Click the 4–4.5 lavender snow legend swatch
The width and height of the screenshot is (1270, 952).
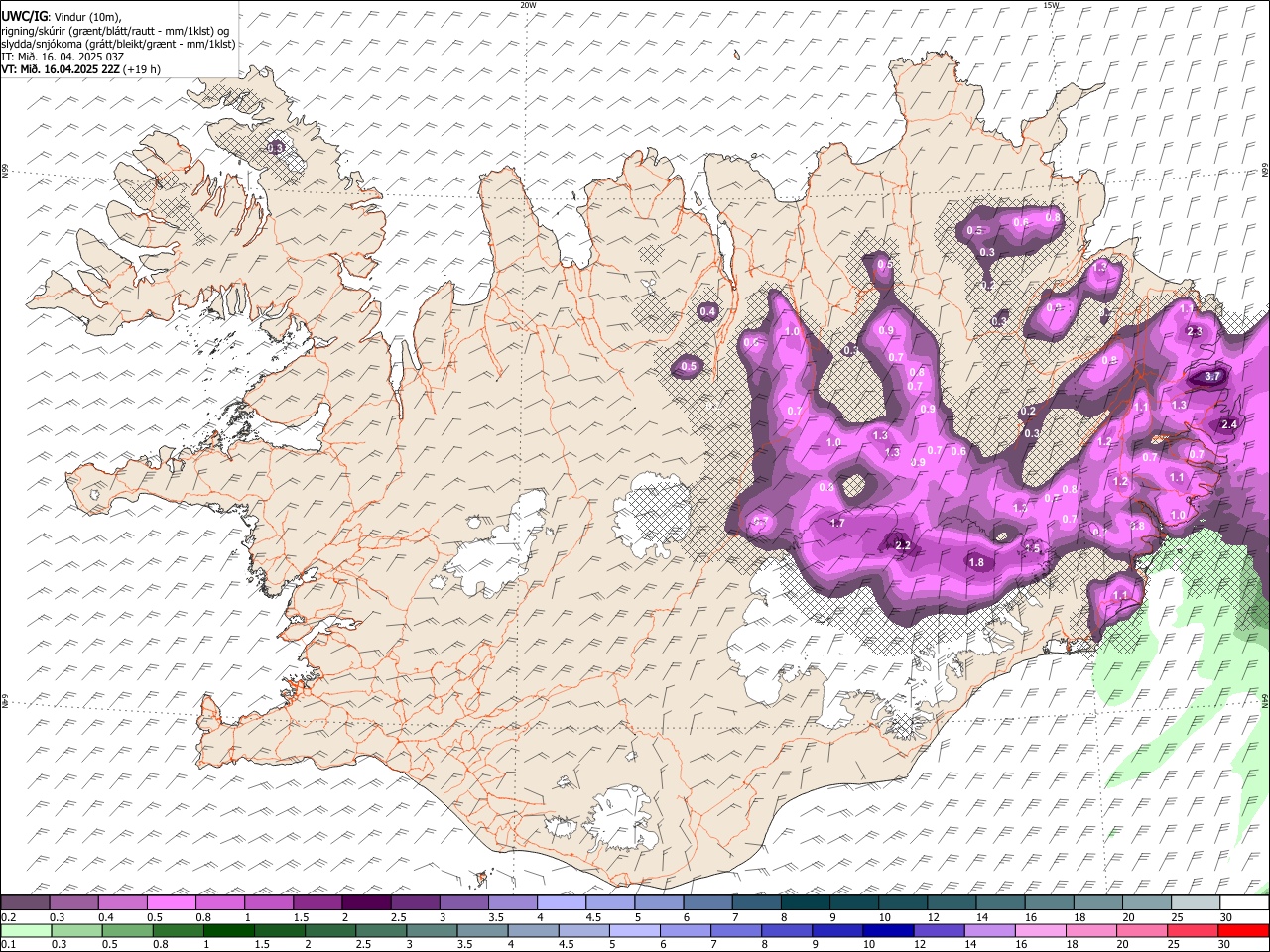coord(562,902)
